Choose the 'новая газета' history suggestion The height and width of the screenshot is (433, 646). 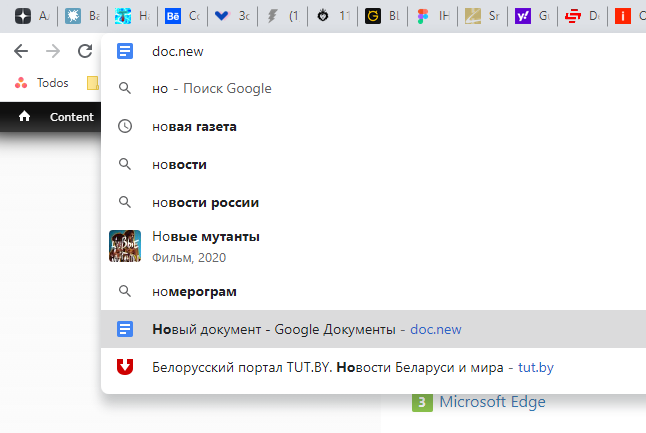coord(373,126)
